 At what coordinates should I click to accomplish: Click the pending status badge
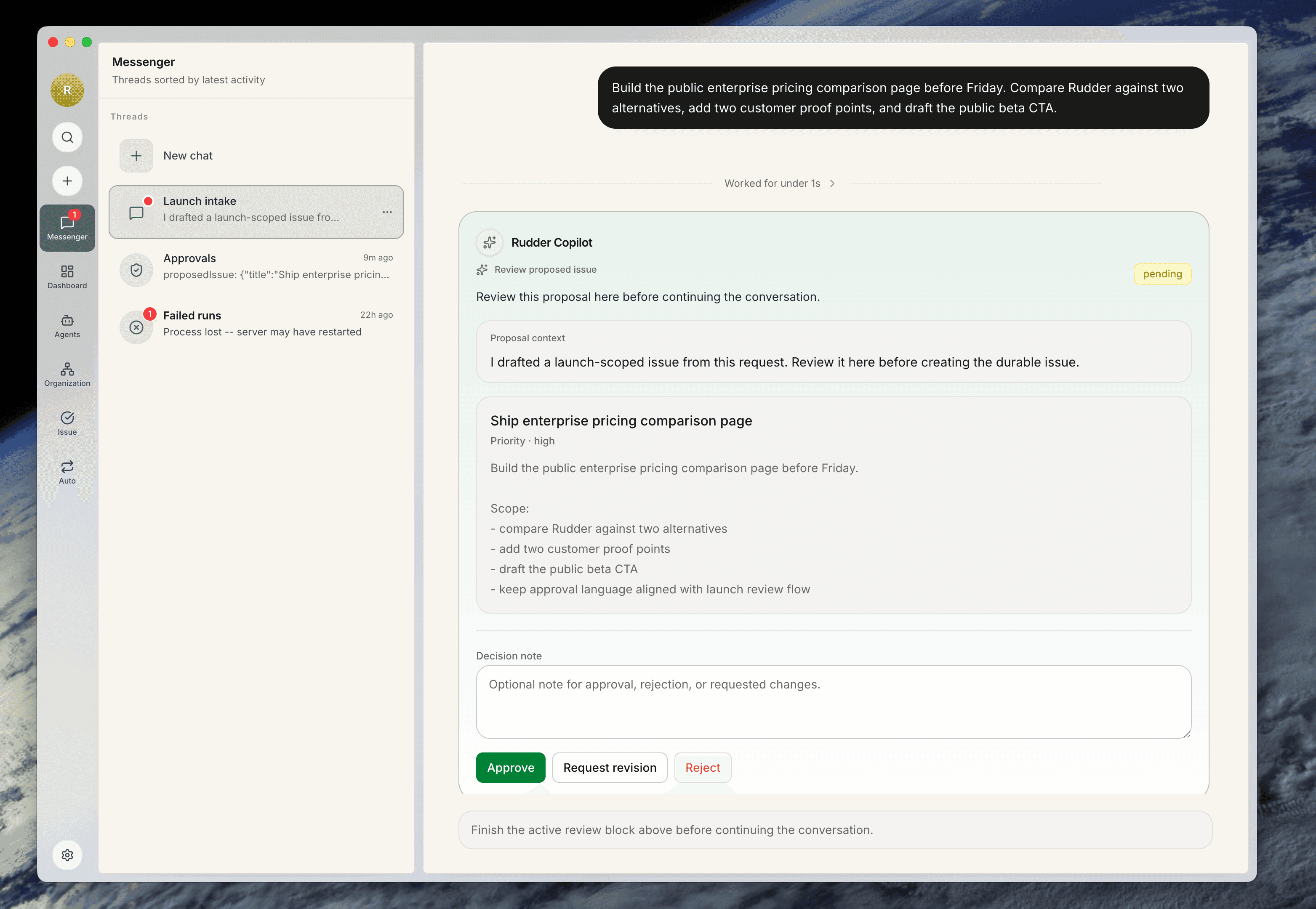click(x=1162, y=274)
